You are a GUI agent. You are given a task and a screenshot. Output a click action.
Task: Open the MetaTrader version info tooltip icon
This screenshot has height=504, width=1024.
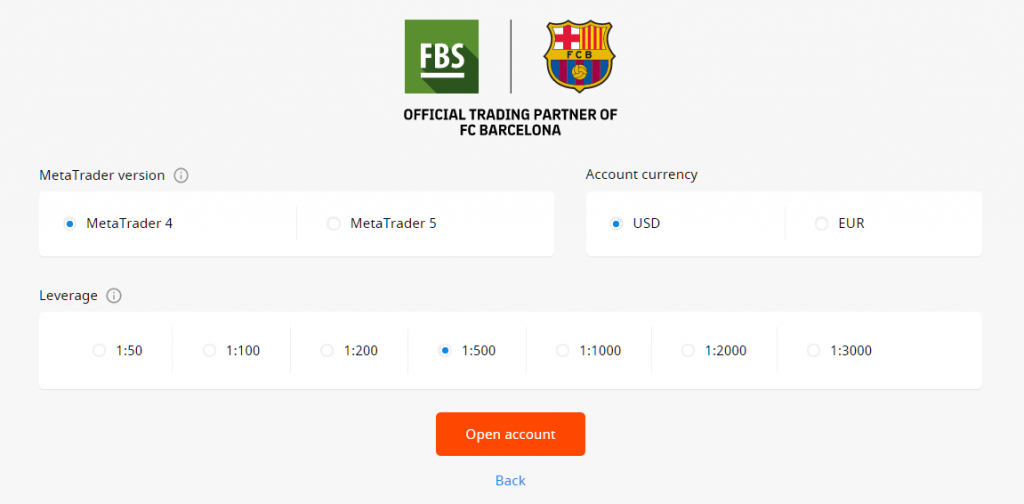pyautogui.click(x=181, y=176)
